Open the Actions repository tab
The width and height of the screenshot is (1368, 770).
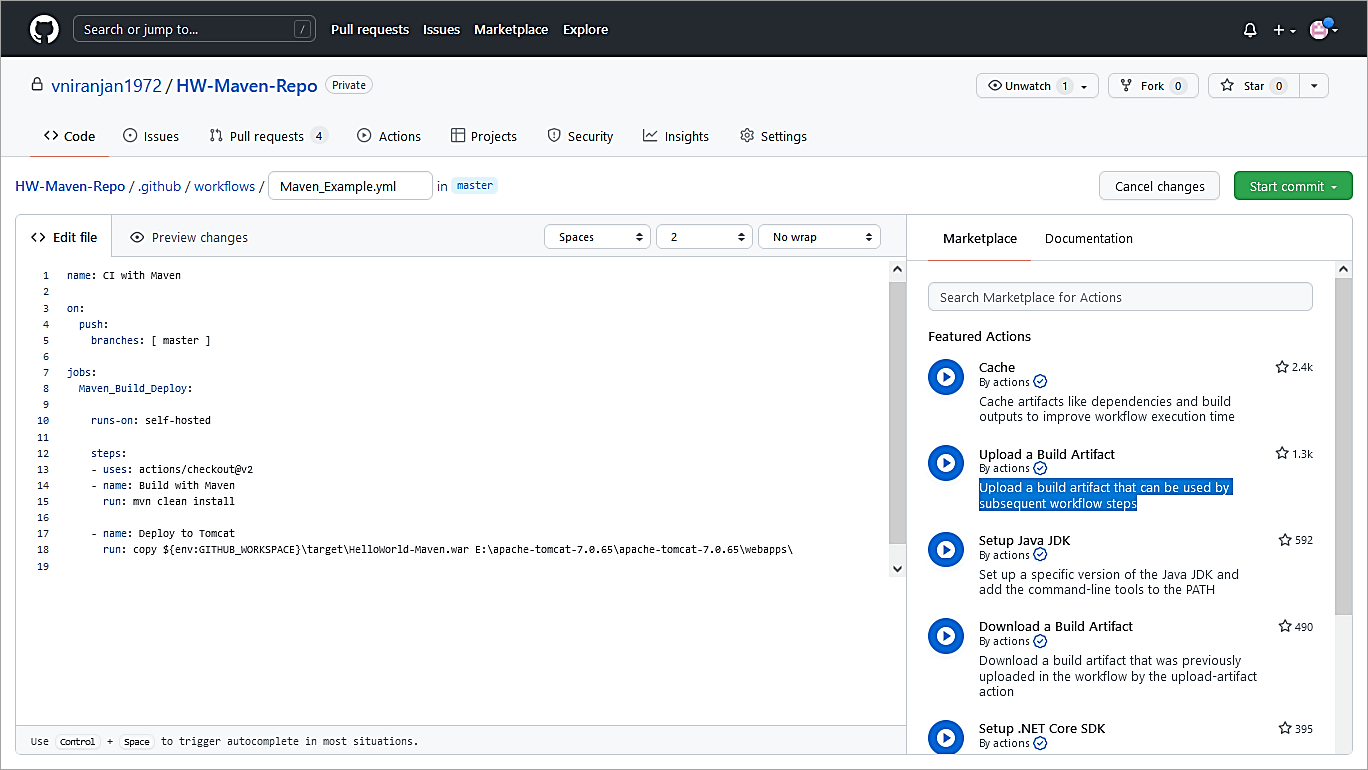click(x=389, y=136)
